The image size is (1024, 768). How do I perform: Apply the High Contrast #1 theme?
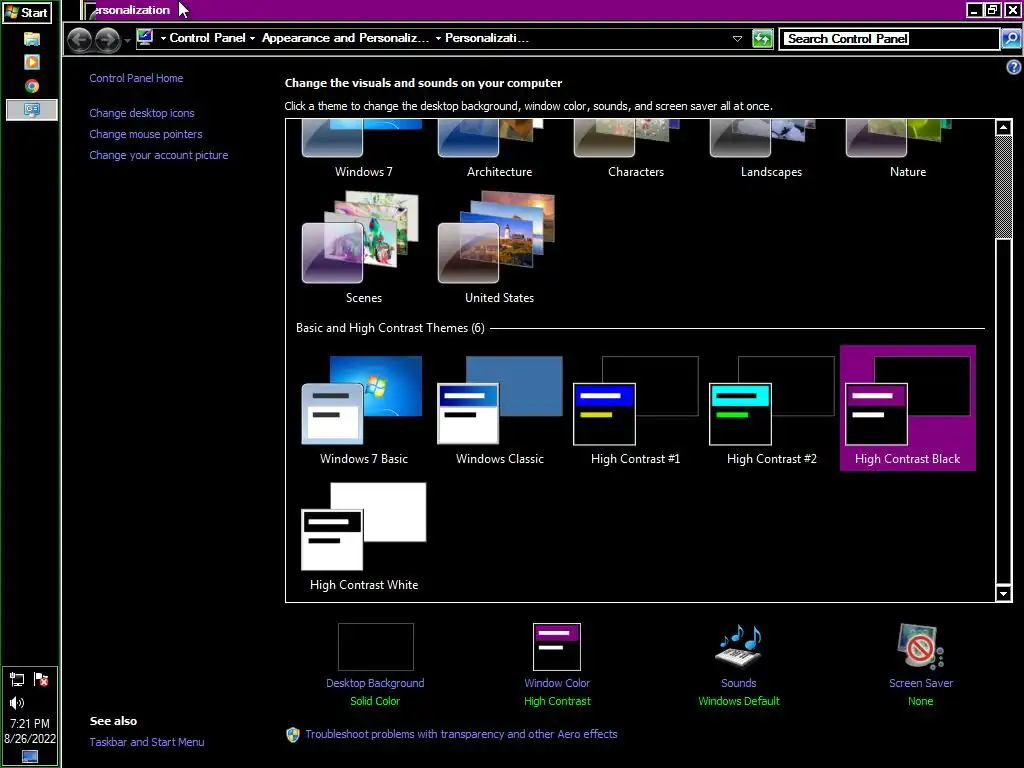(x=635, y=409)
